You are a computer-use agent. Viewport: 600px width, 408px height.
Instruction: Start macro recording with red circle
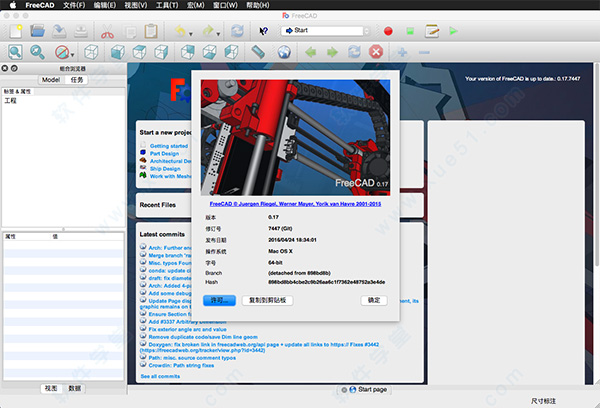coord(388,31)
